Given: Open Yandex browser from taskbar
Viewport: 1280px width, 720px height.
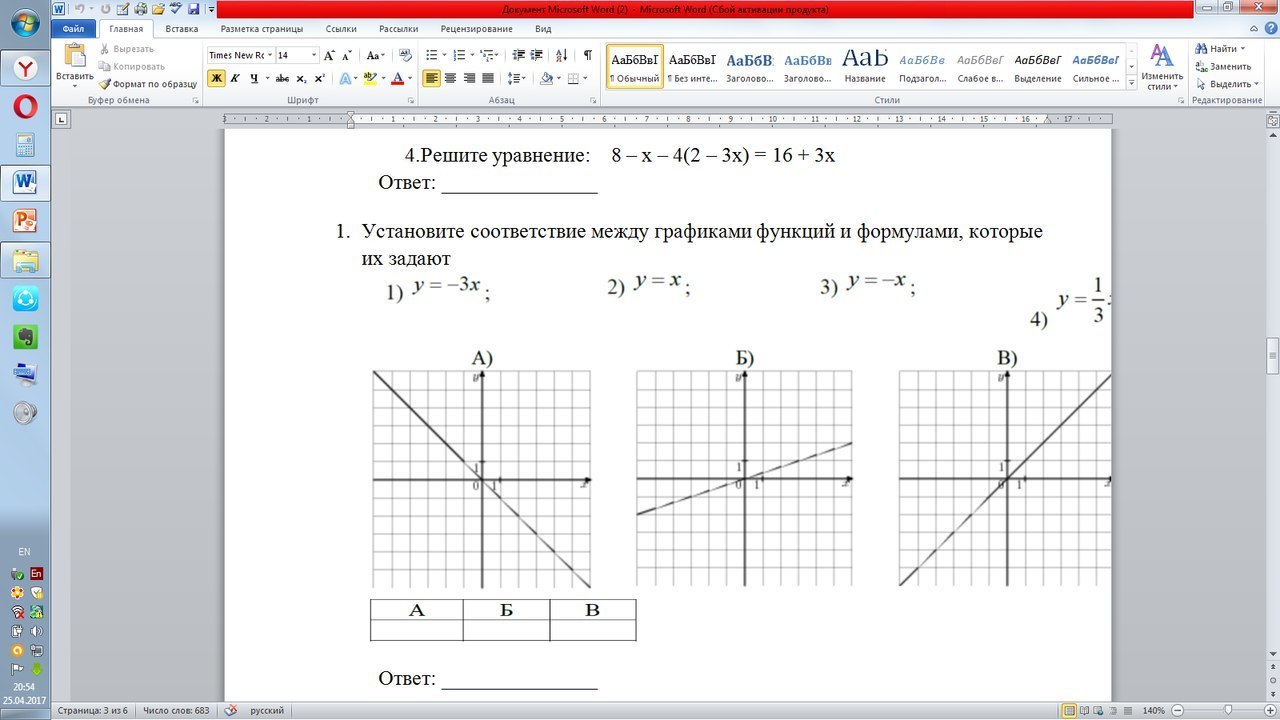Looking at the screenshot, I should point(25,68).
